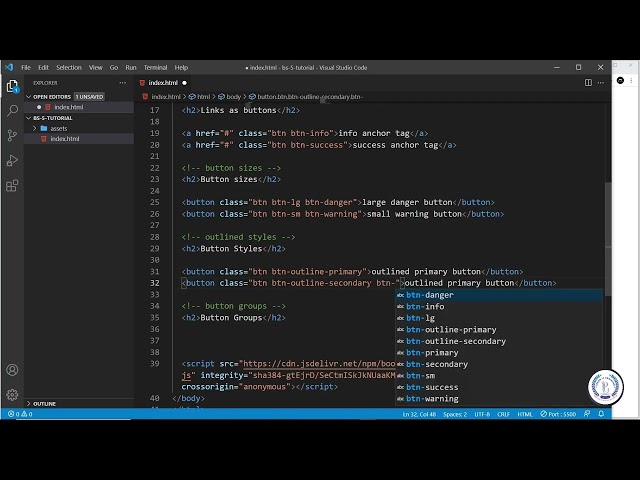Click Spaces: 2 indentation setting
This screenshot has width=640, height=480.
(x=455, y=414)
